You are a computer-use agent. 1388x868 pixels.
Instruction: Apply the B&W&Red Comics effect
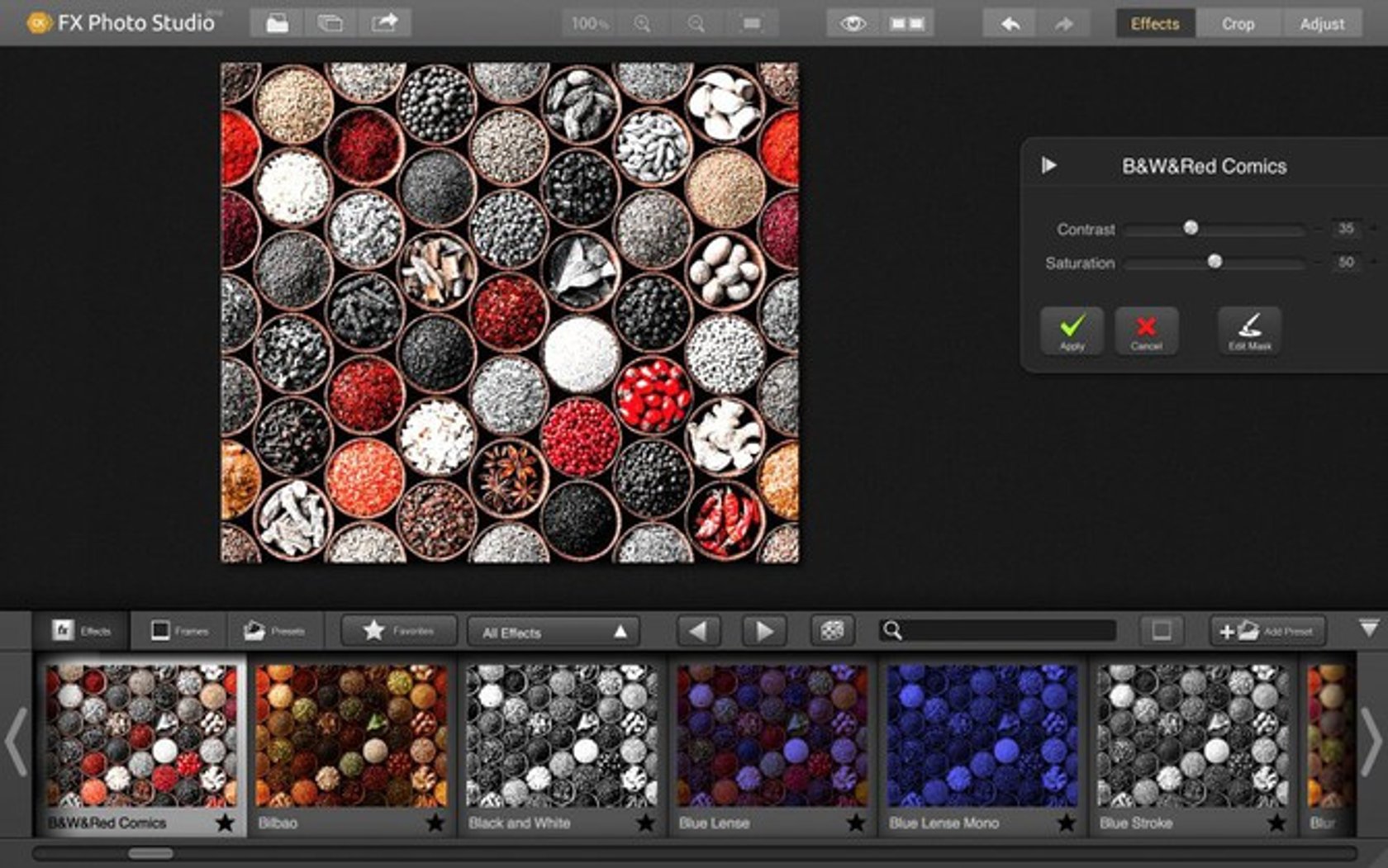[x=1071, y=330]
